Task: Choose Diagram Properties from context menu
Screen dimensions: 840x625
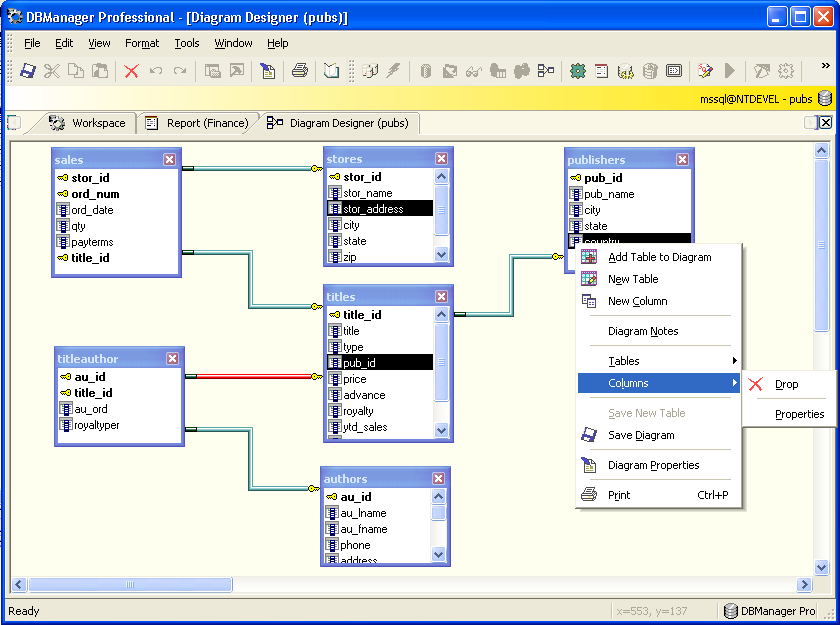Action: 658,465
